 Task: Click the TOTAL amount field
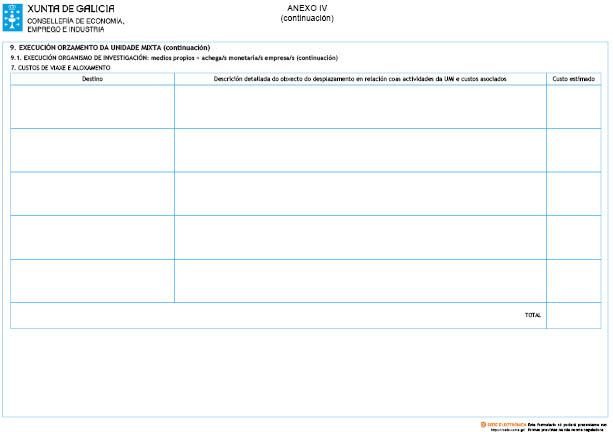pos(573,315)
